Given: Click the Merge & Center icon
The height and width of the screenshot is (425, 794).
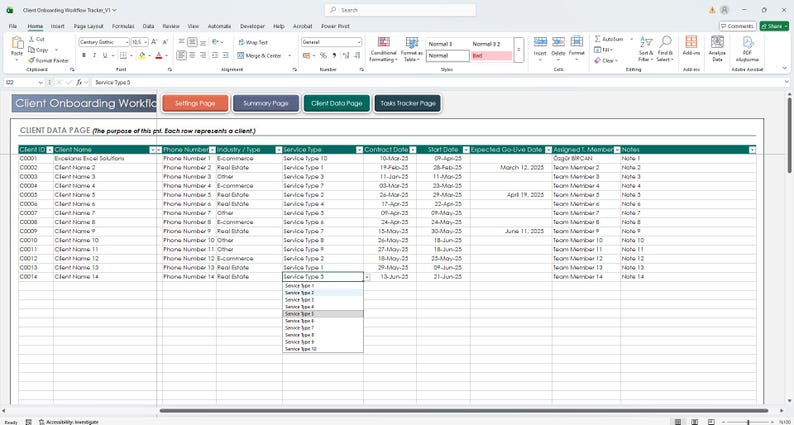Looking at the screenshot, I should [x=241, y=56].
